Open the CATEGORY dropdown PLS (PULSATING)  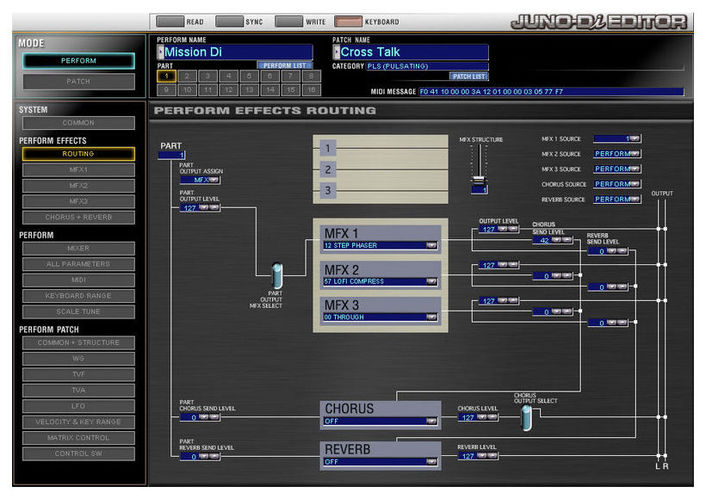(x=427, y=66)
